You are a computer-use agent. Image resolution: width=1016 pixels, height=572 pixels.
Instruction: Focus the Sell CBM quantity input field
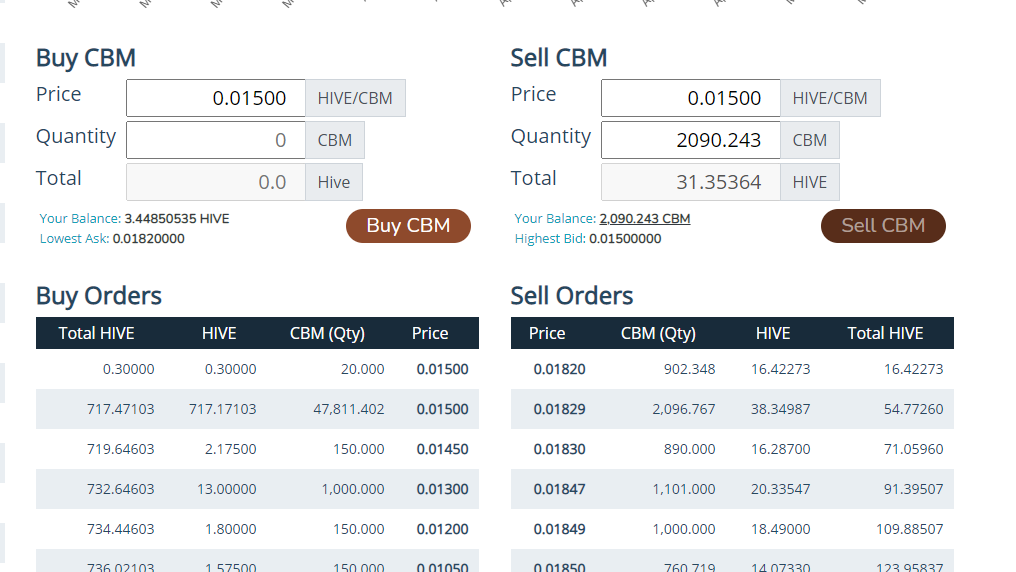coord(691,141)
